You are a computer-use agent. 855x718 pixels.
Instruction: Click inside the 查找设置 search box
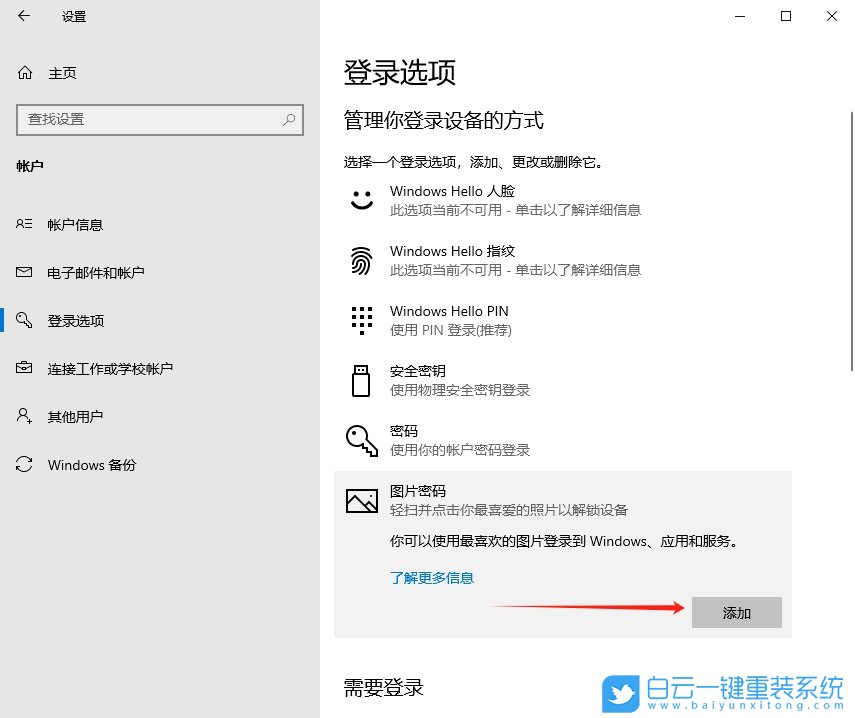pyautogui.click(x=150, y=120)
